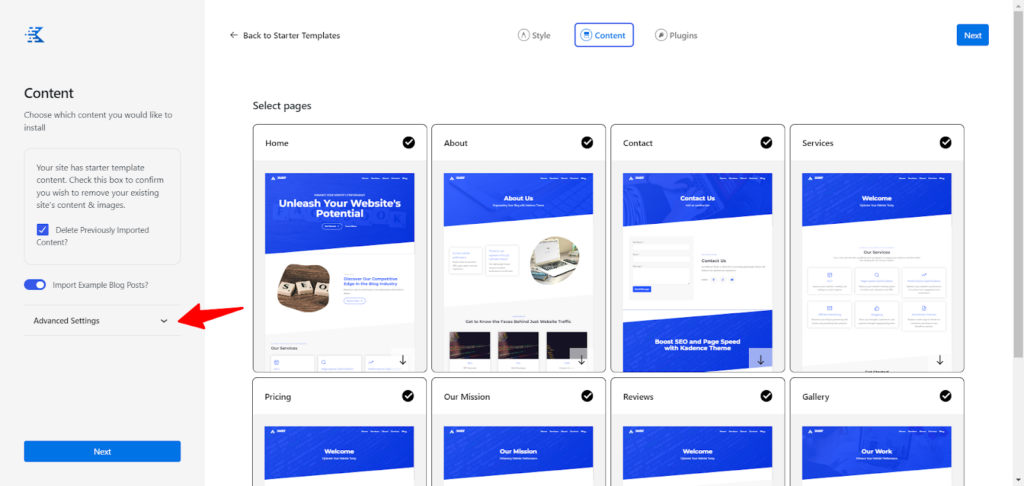
Task: Open the Gallery page preview thumbnail
Action: pyautogui.click(x=876, y=456)
